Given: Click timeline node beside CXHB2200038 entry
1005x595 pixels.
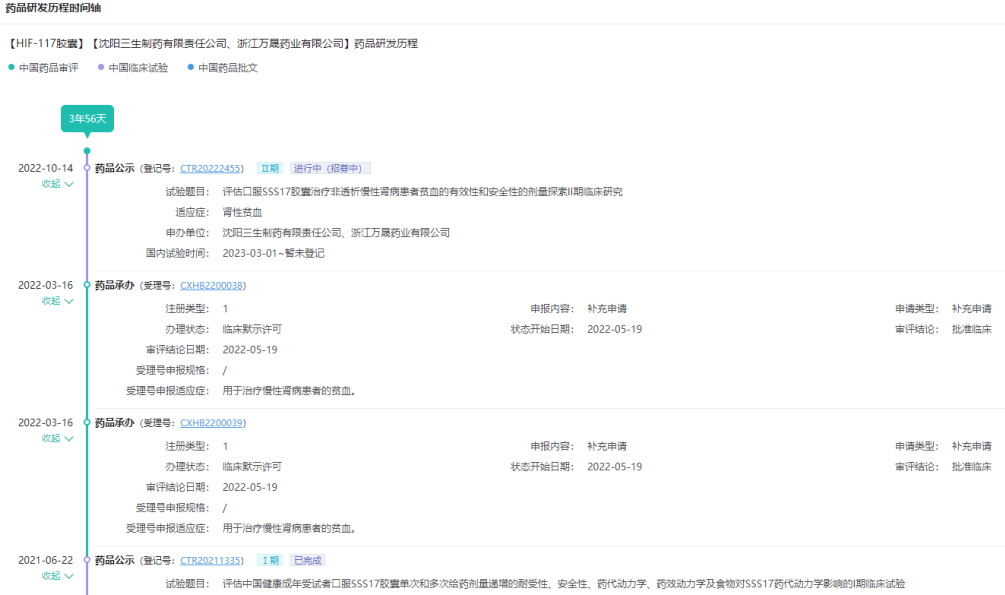Looking at the screenshot, I should 87,285.
